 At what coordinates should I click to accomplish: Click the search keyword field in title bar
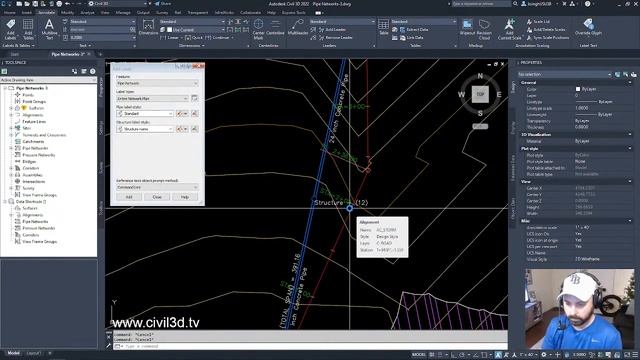pyautogui.click(x=481, y=4)
